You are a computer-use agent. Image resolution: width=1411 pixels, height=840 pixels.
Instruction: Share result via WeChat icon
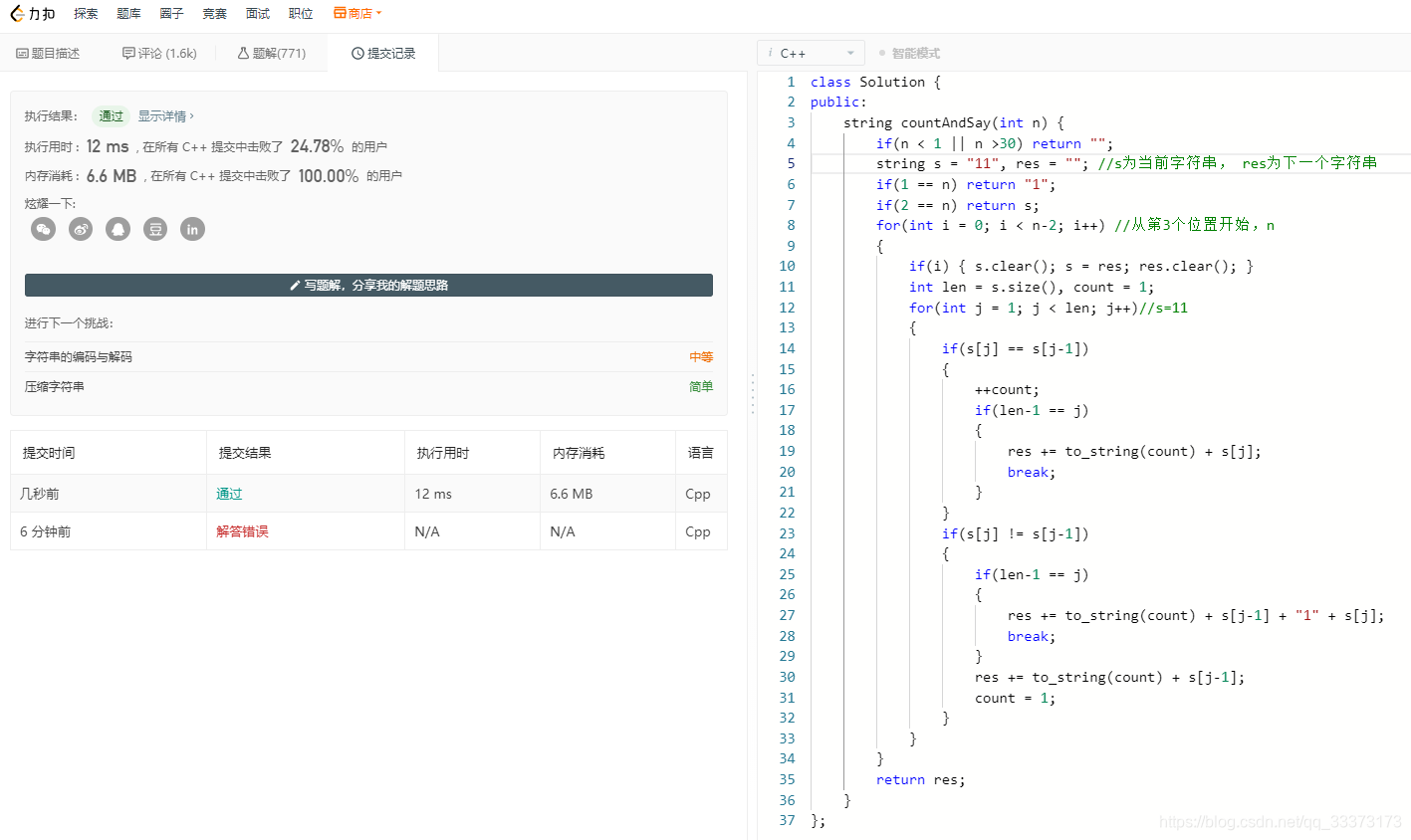pos(43,229)
